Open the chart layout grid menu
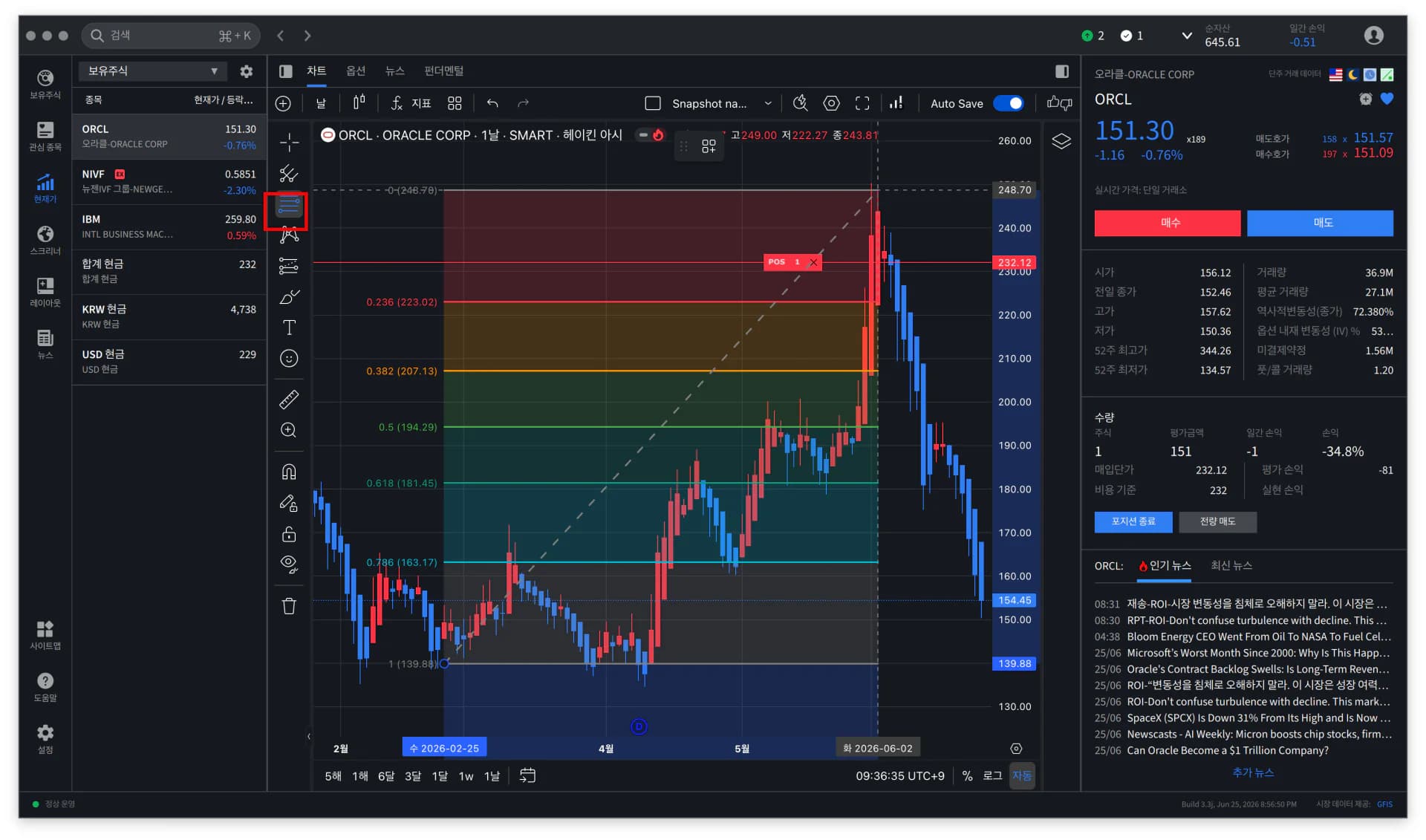1426x840 pixels. 455,103
